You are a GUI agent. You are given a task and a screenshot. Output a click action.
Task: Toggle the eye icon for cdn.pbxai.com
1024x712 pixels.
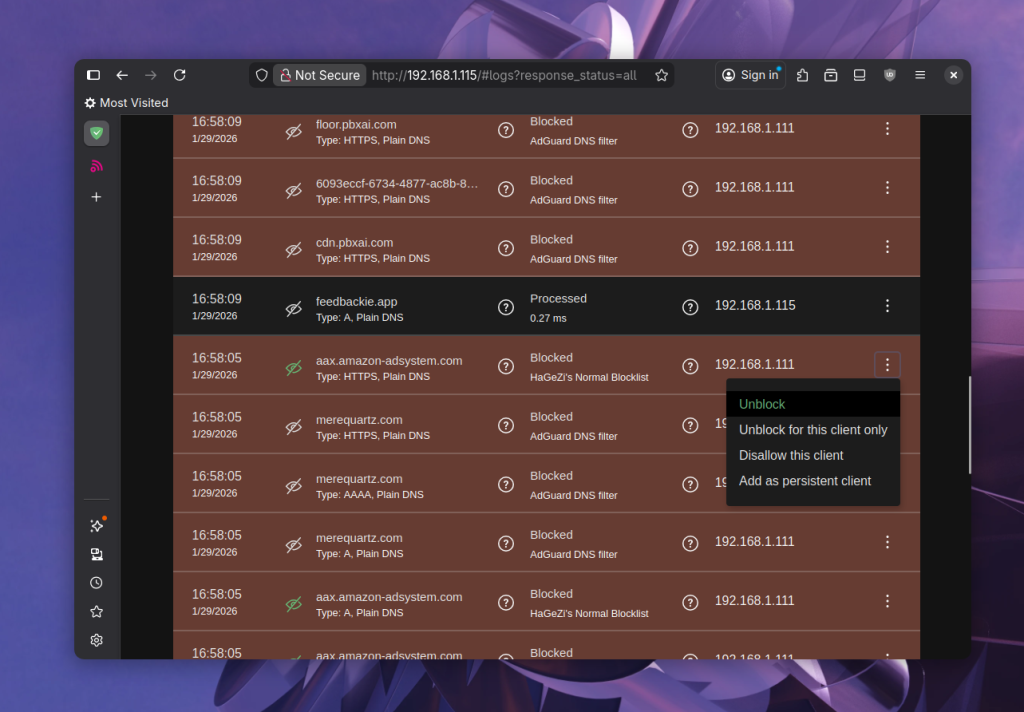click(x=293, y=250)
